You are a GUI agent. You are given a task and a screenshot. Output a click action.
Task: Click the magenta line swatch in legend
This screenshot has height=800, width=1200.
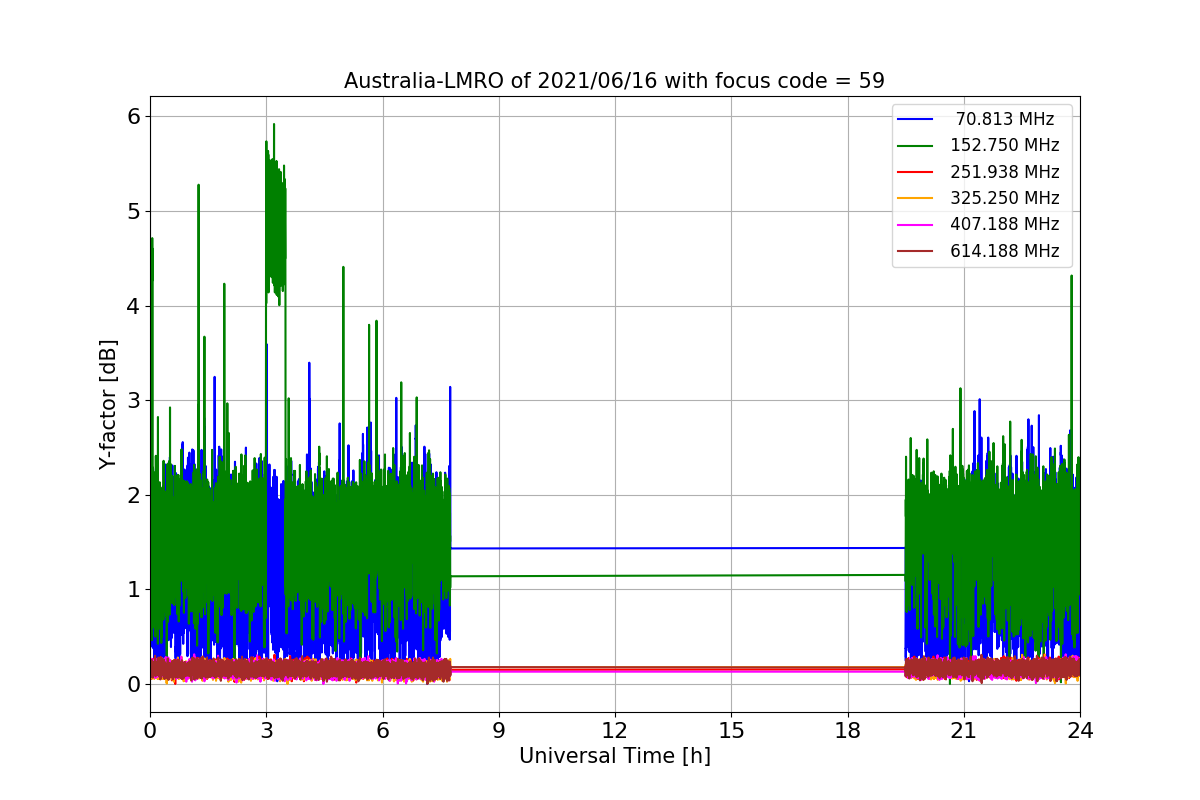coord(915,225)
